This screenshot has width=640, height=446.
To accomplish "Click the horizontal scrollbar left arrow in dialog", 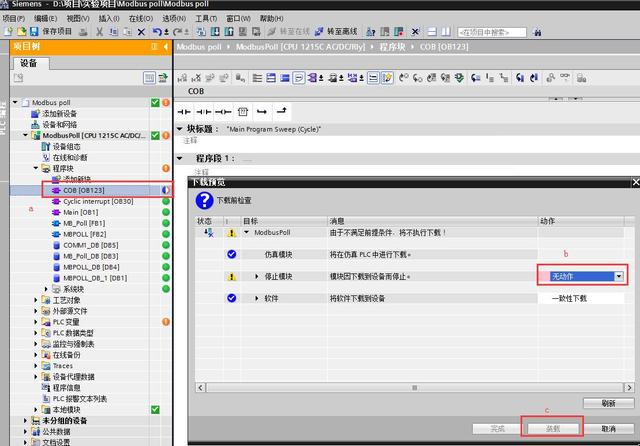I will pos(200,387).
